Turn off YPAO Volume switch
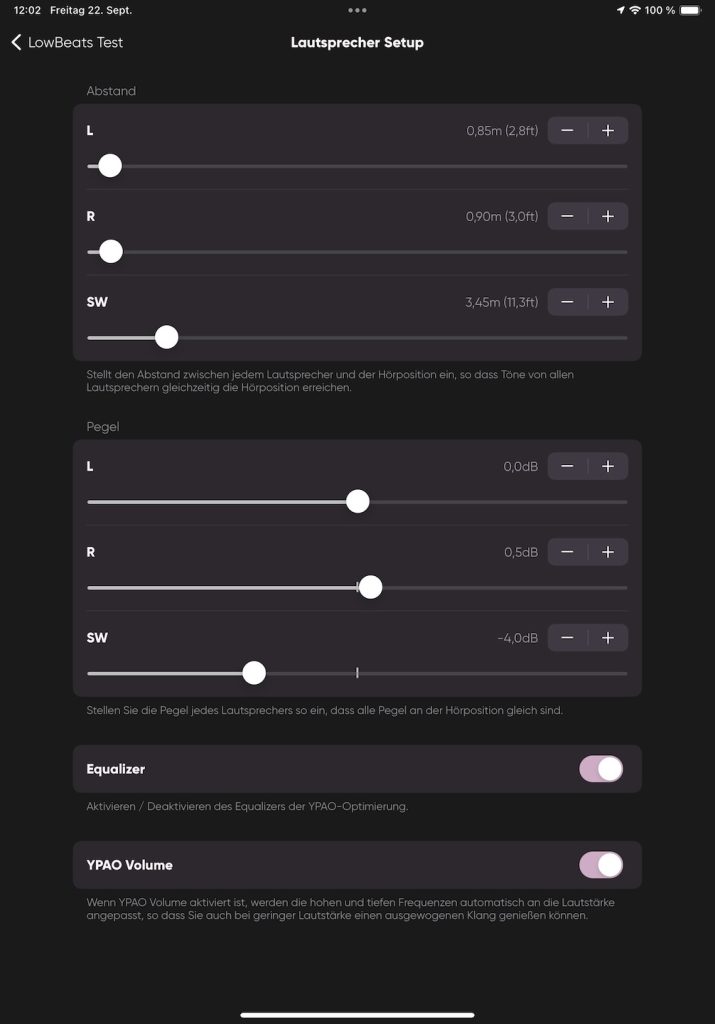Viewport: 715px width, 1024px height. 601,865
